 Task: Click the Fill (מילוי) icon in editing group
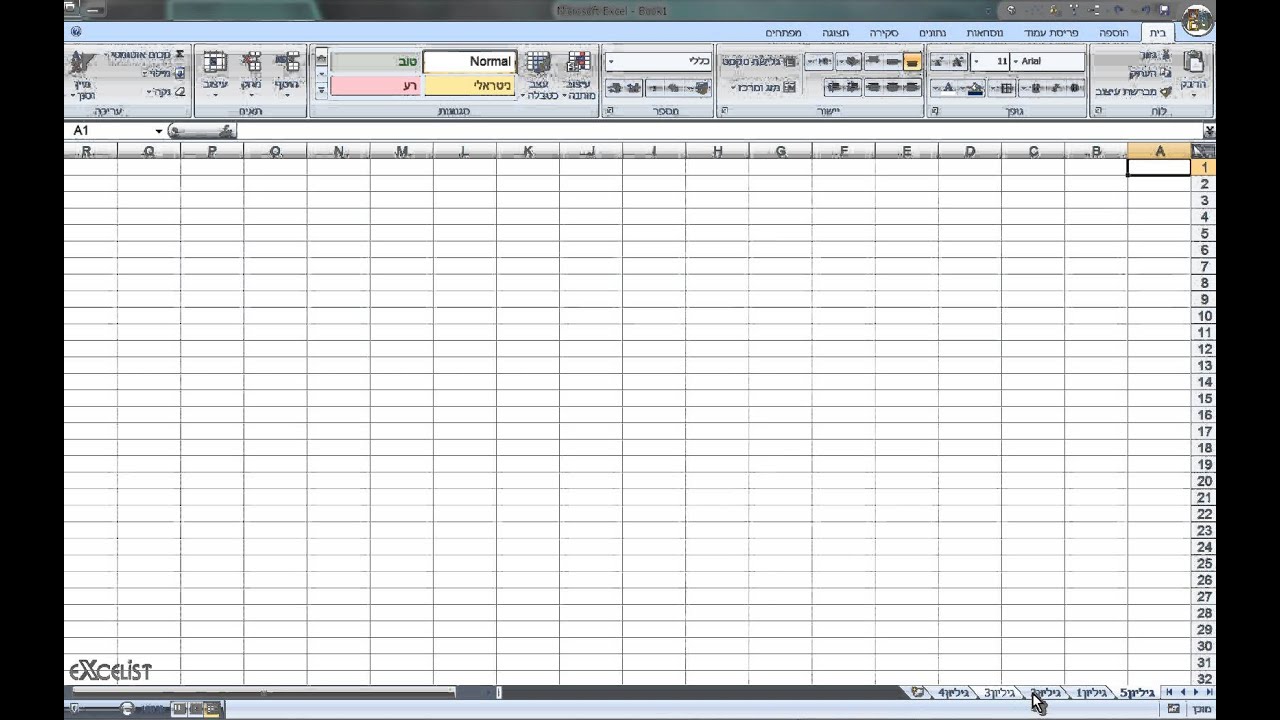point(179,73)
